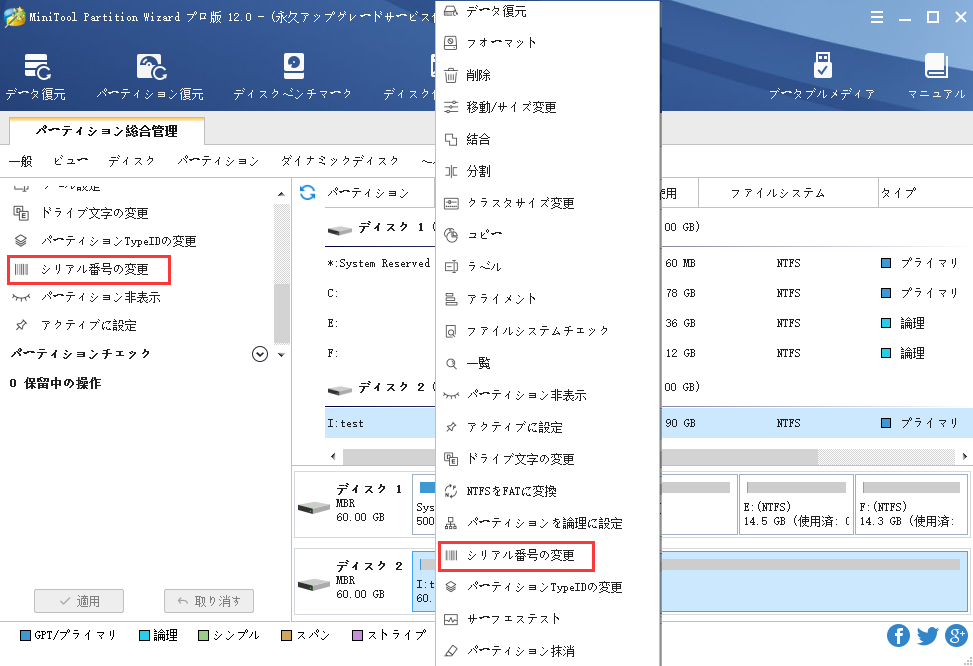Open the hamburger menu in the title bar
This screenshot has height=666, width=973.
pyautogui.click(x=877, y=16)
